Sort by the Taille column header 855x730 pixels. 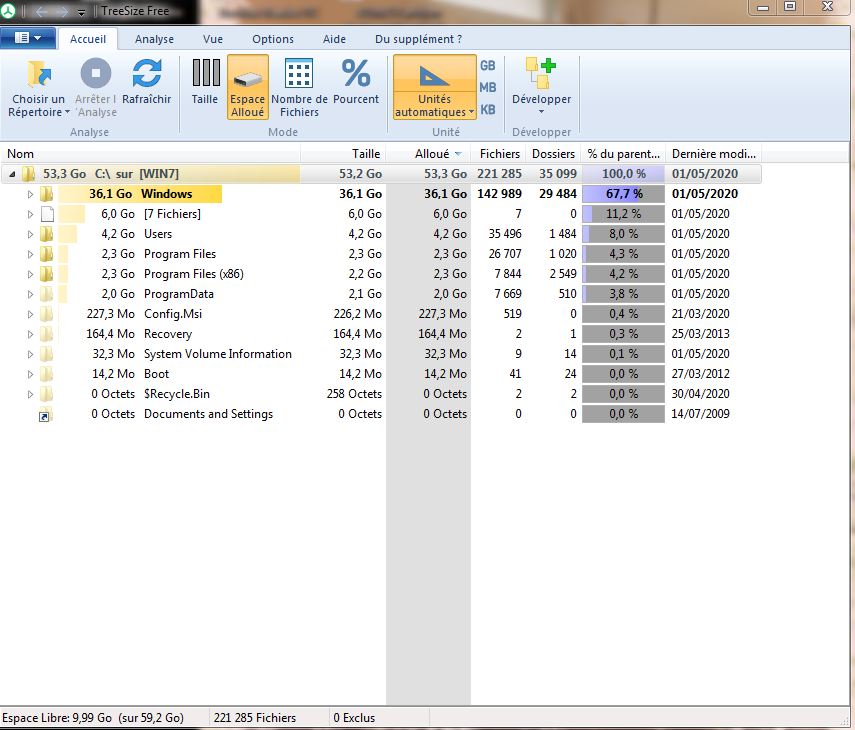[x=344, y=154]
